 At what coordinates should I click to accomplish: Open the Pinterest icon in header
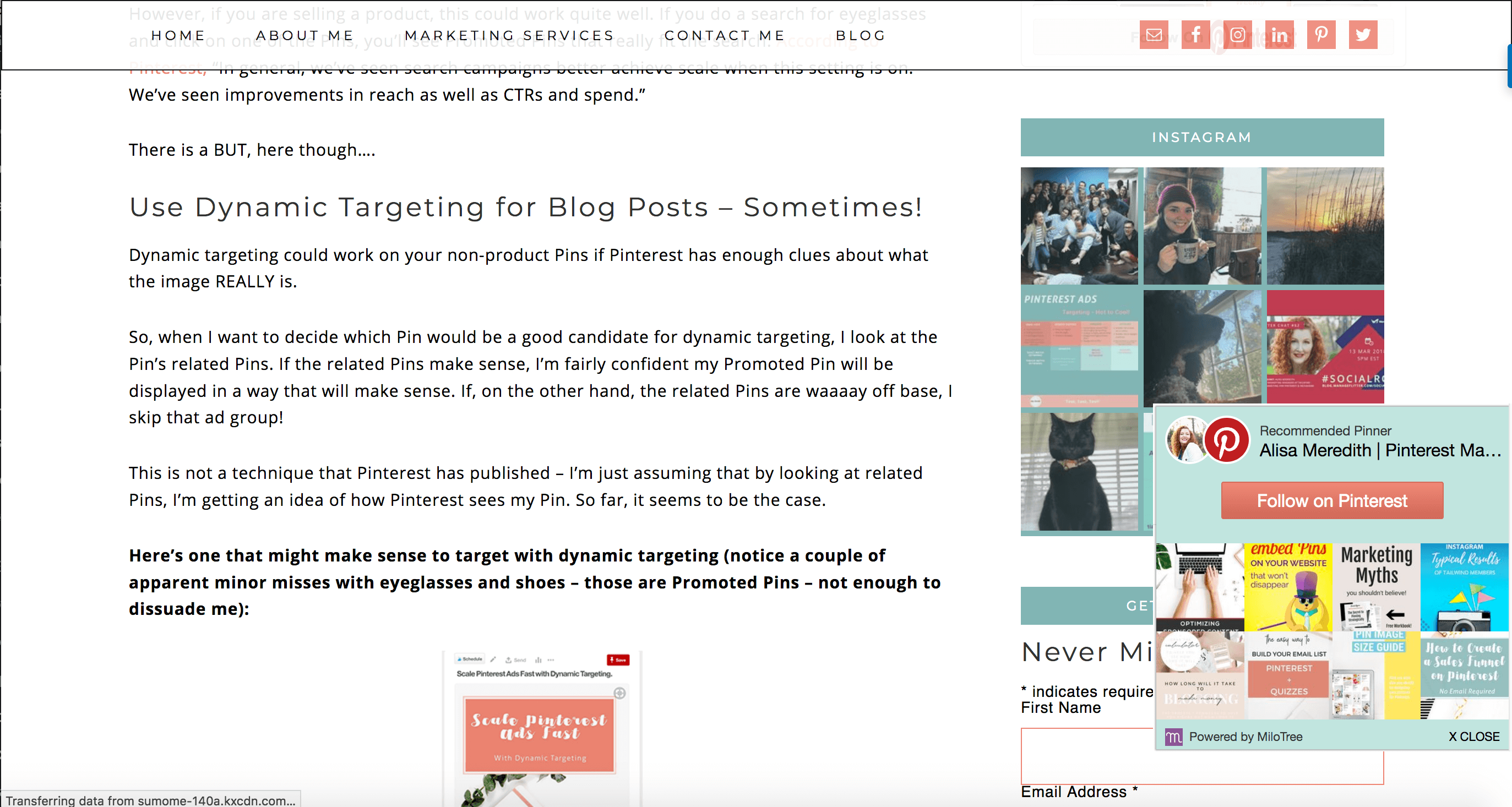point(1320,35)
